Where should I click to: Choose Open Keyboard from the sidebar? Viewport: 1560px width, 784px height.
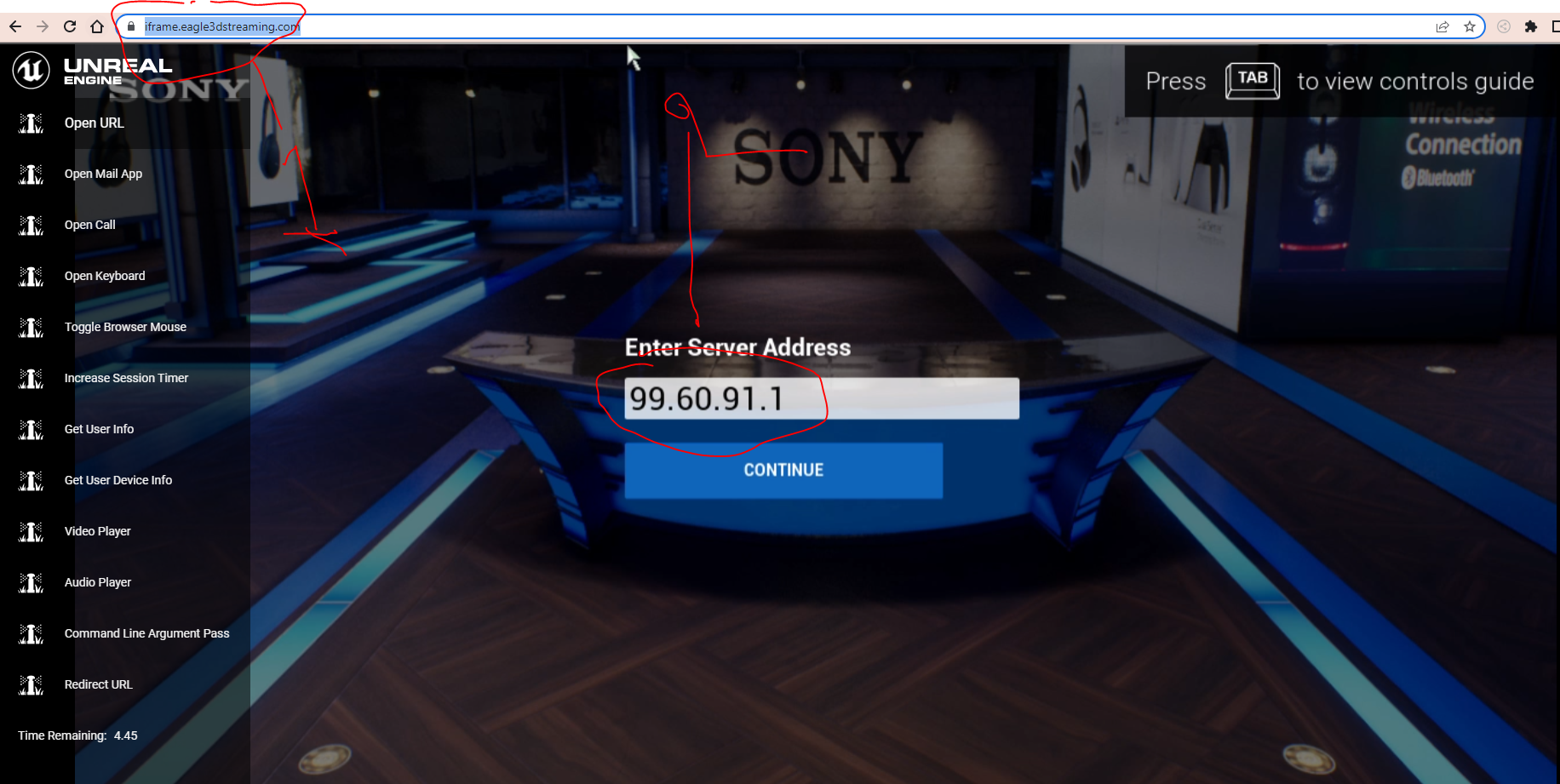click(x=105, y=276)
